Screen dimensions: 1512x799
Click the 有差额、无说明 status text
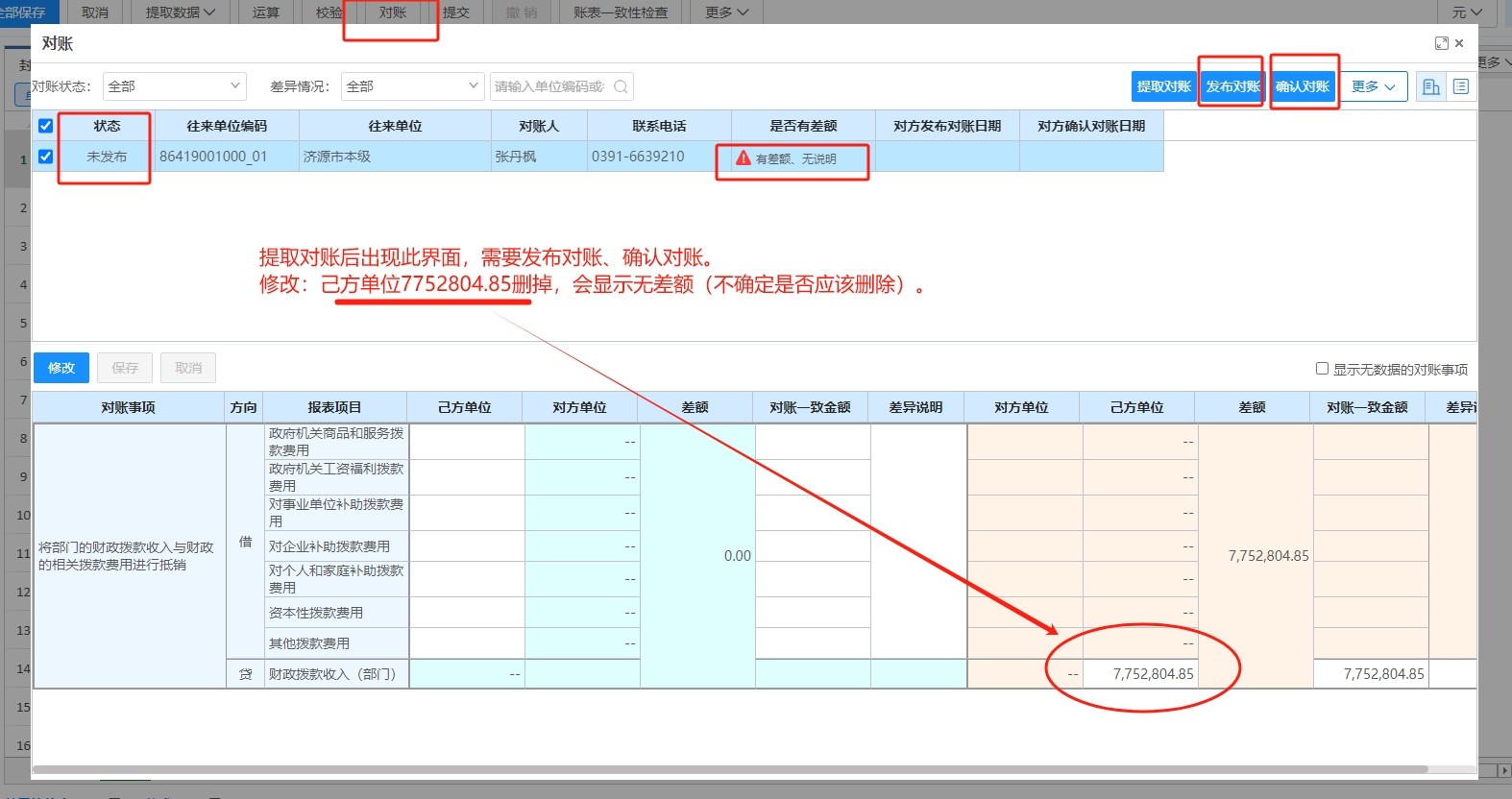pos(796,158)
